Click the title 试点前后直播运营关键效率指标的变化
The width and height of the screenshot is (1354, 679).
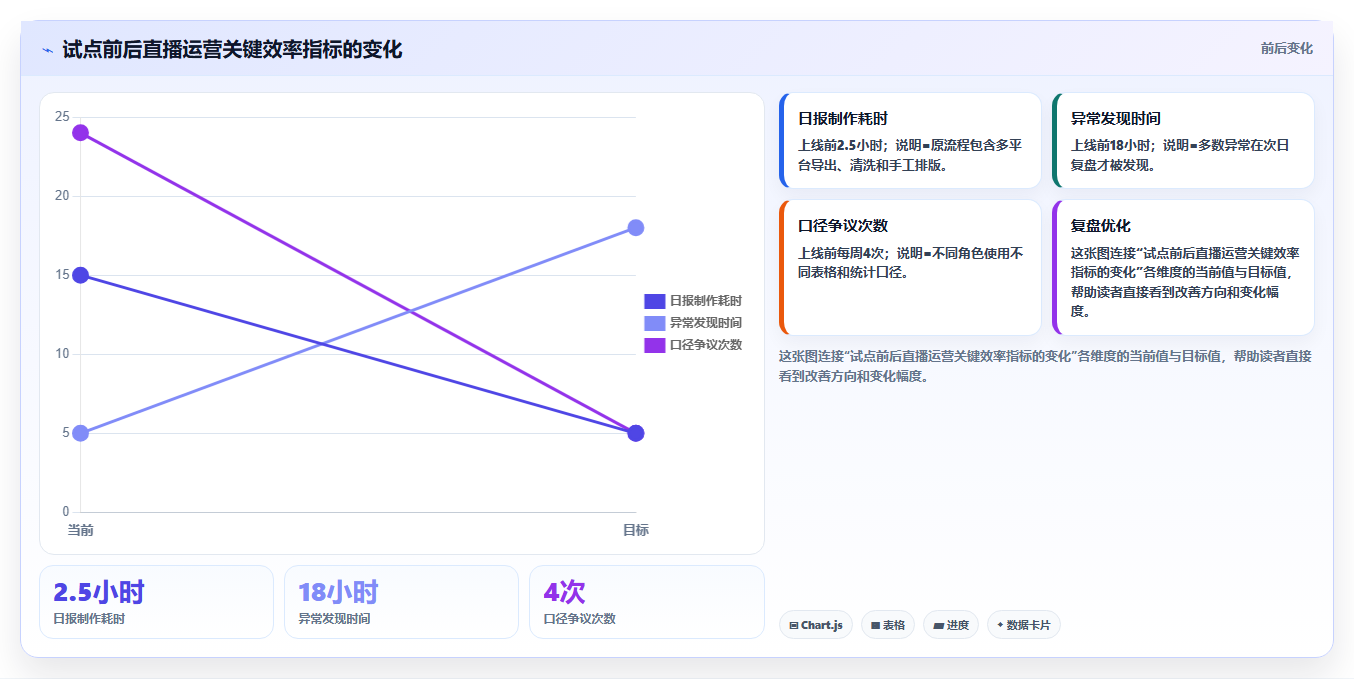click(x=232, y=50)
